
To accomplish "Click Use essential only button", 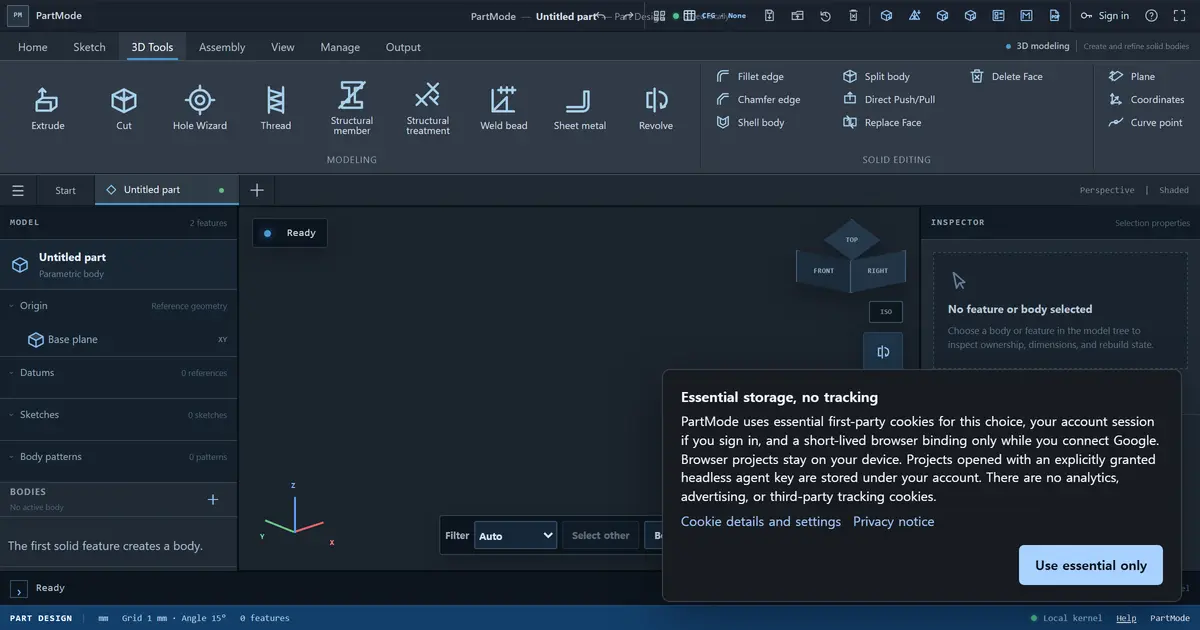I will (x=1090, y=565).
